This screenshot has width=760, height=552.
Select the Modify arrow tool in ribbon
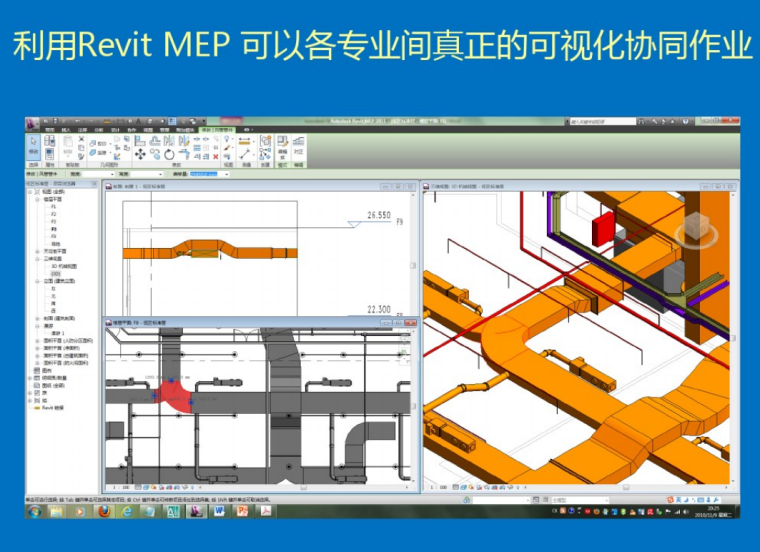tap(34, 147)
